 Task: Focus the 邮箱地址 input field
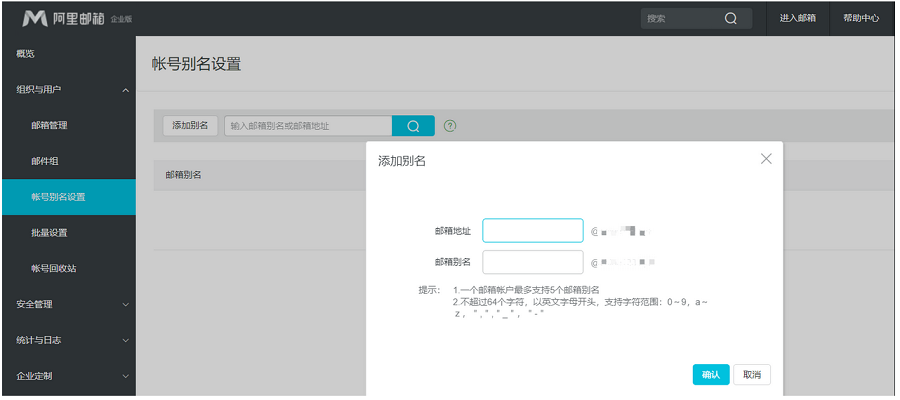(x=533, y=231)
